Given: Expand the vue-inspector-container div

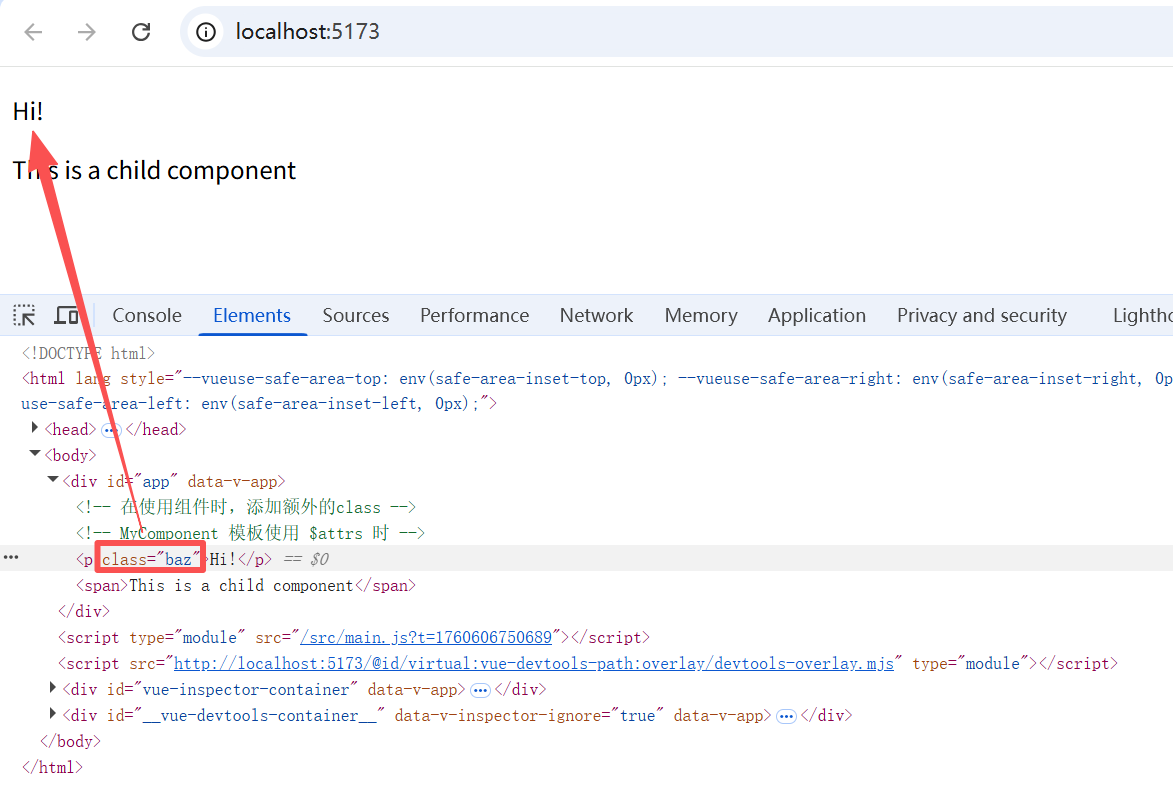Looking at the screenshot, I should click(52, 687).
